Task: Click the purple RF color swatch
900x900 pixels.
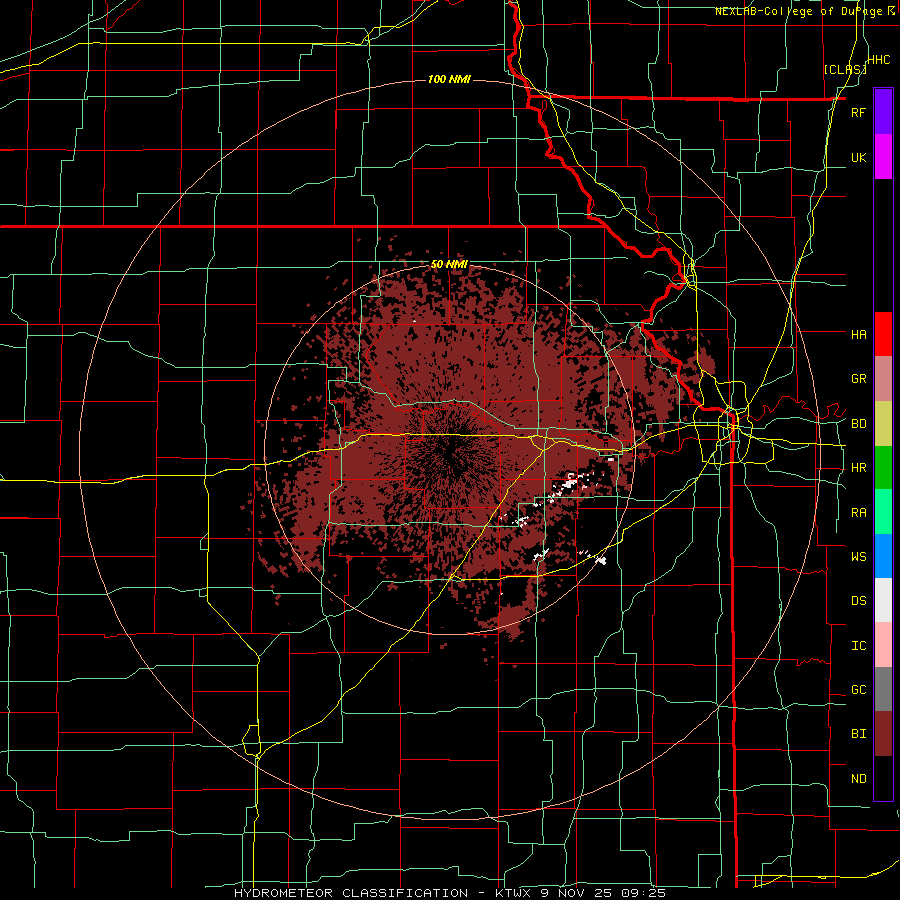Action: pyautogui.click(x=883, y=112)
